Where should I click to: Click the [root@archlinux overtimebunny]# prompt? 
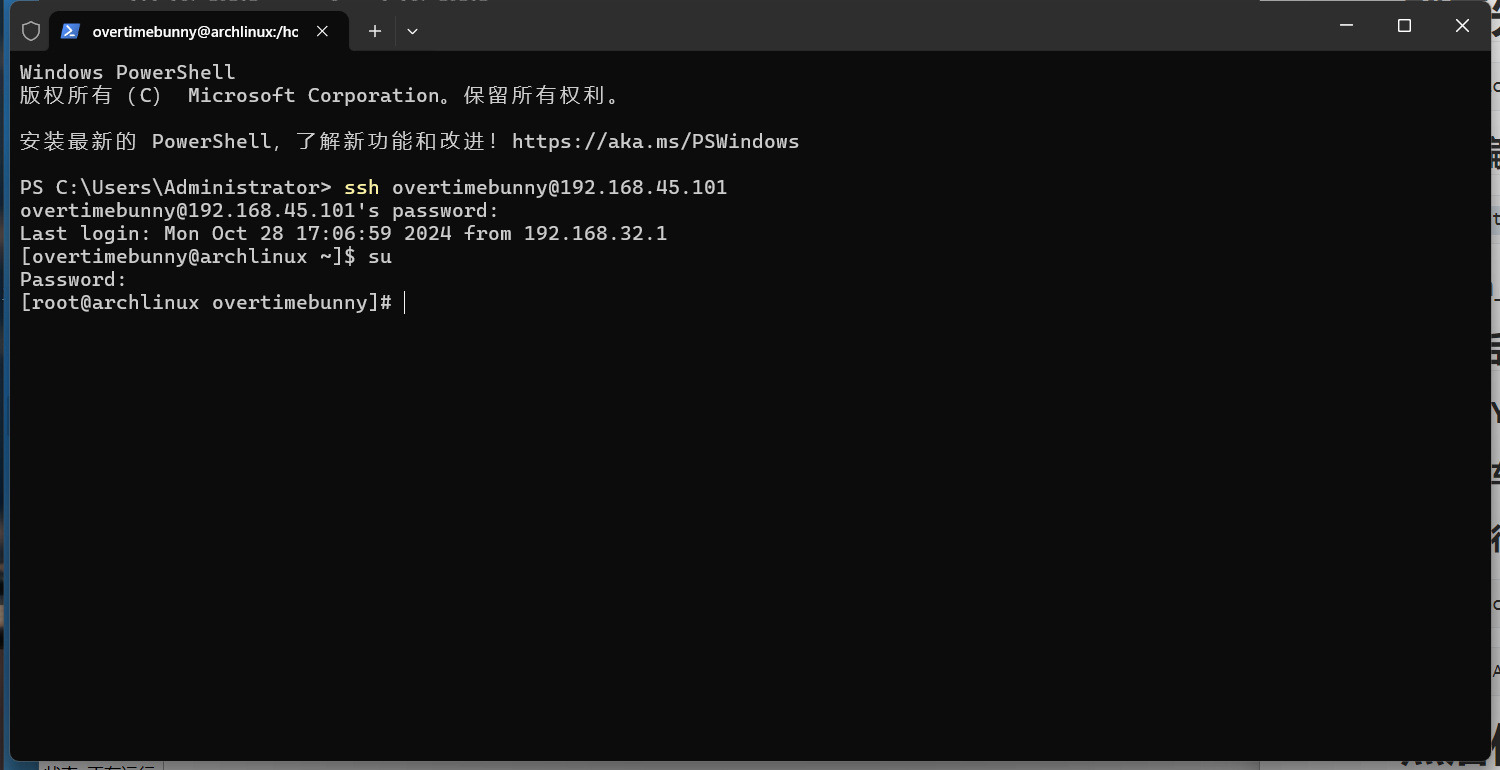point(205,303)
